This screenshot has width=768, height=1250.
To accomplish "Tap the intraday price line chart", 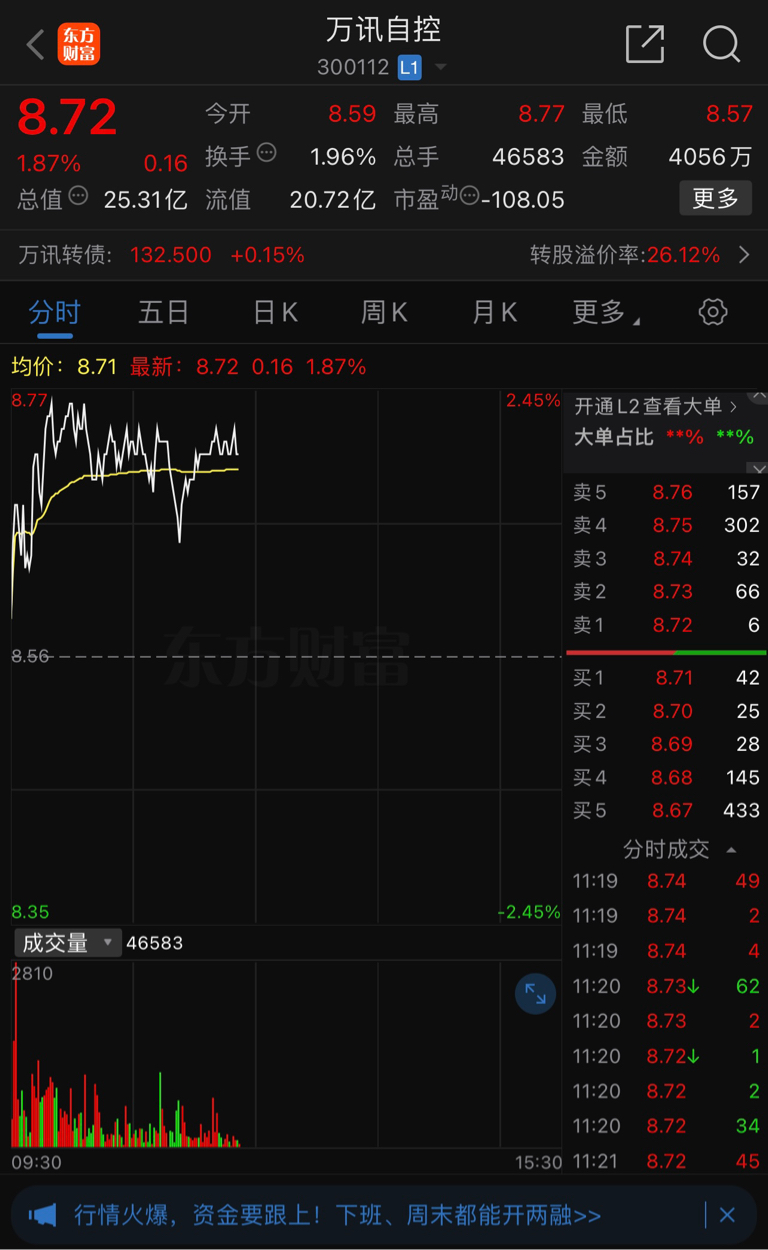I will pyautogui.click(x=286, y=655).
